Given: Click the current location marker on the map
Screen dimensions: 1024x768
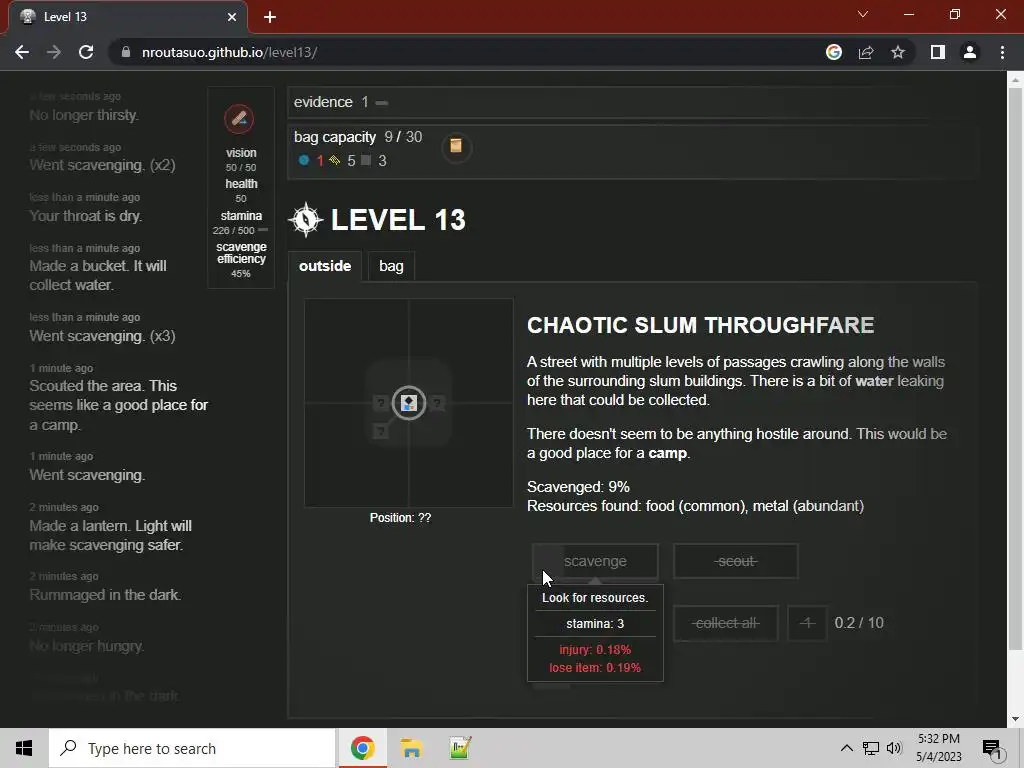Looking at the screenshot, I should coord(409,403).
